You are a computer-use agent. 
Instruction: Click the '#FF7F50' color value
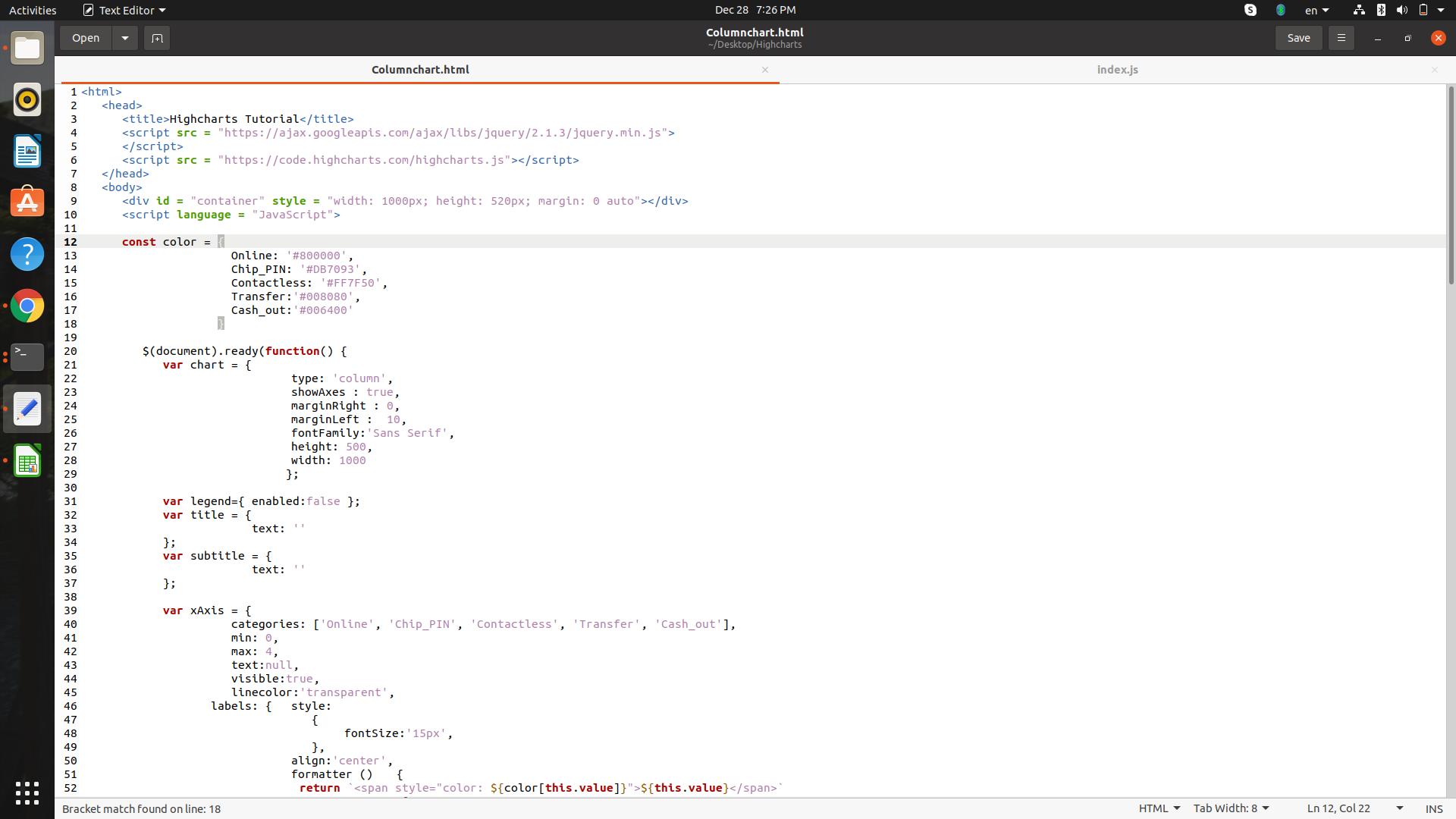(350, 283)
